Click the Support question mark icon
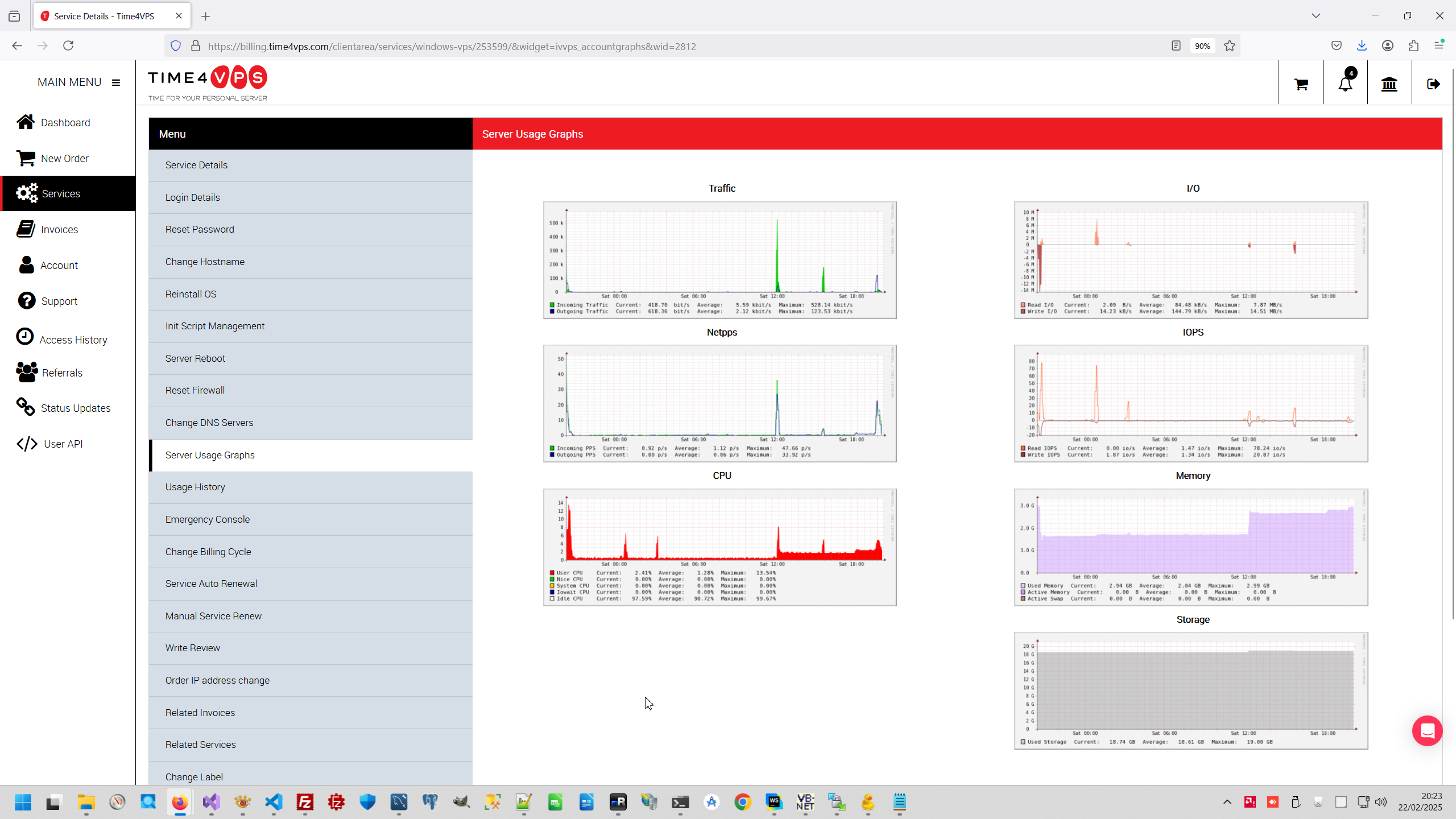Image resolution: width=1456 pixels, height=819 pixels. 26,301
